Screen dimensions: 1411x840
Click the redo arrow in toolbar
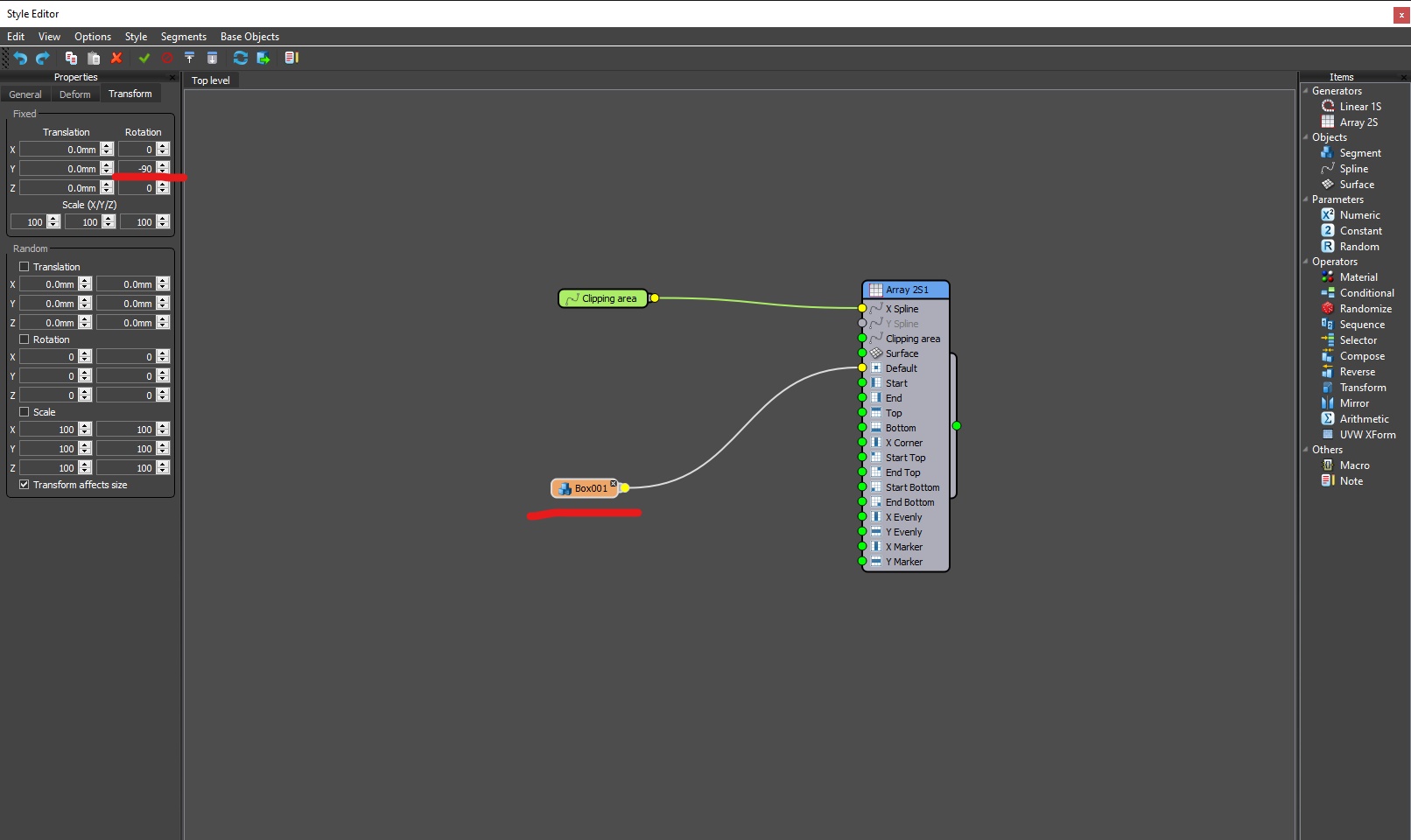click(x=42, y=58)
